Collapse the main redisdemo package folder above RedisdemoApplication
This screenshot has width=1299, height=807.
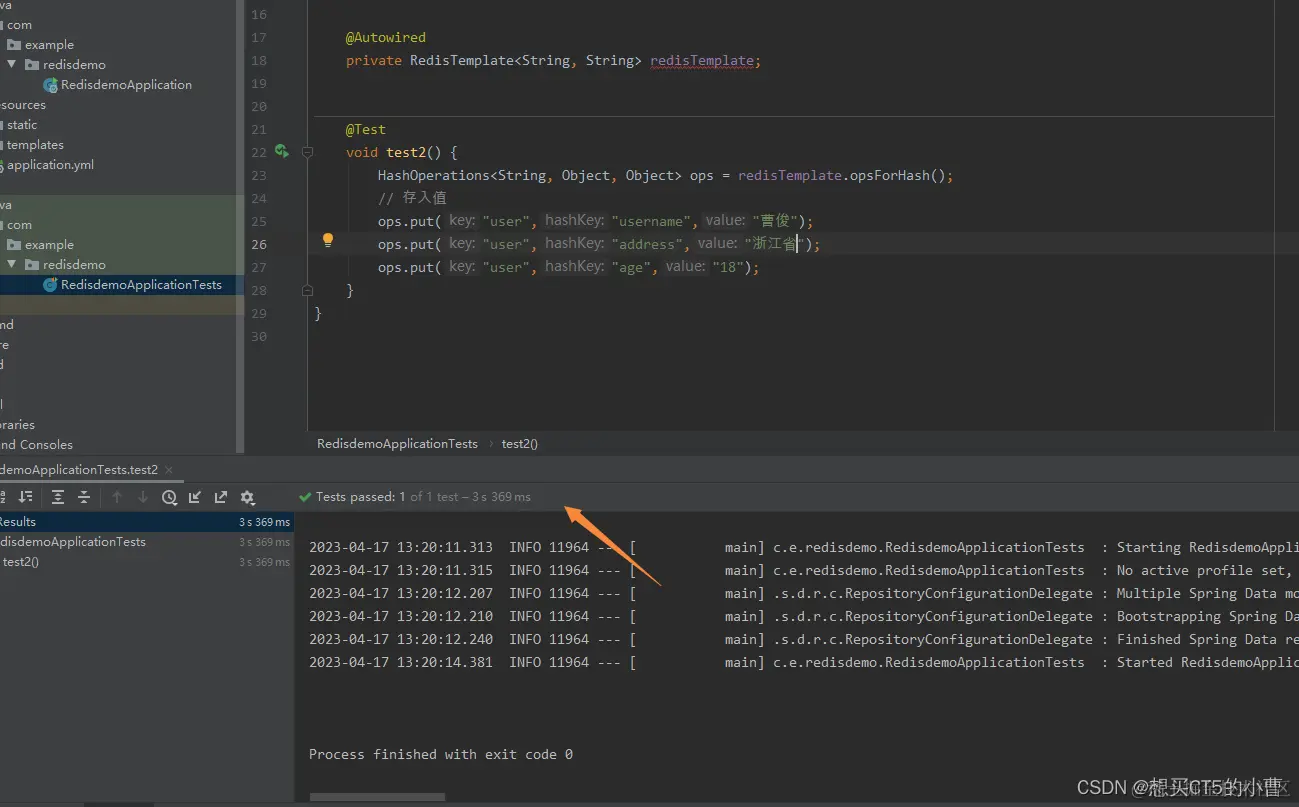click(x=11, y=65)
